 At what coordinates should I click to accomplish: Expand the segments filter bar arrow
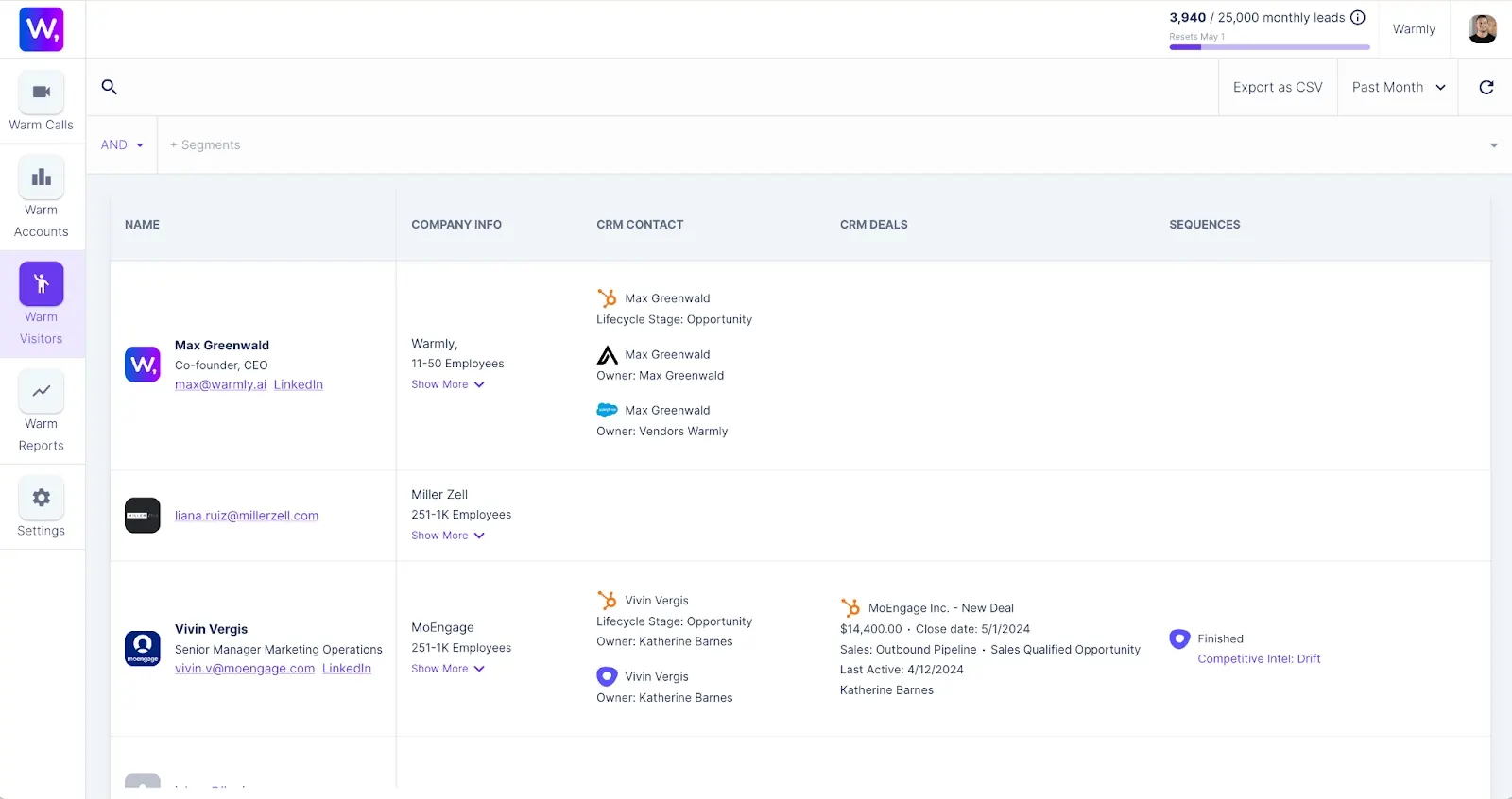(1494, 145)
